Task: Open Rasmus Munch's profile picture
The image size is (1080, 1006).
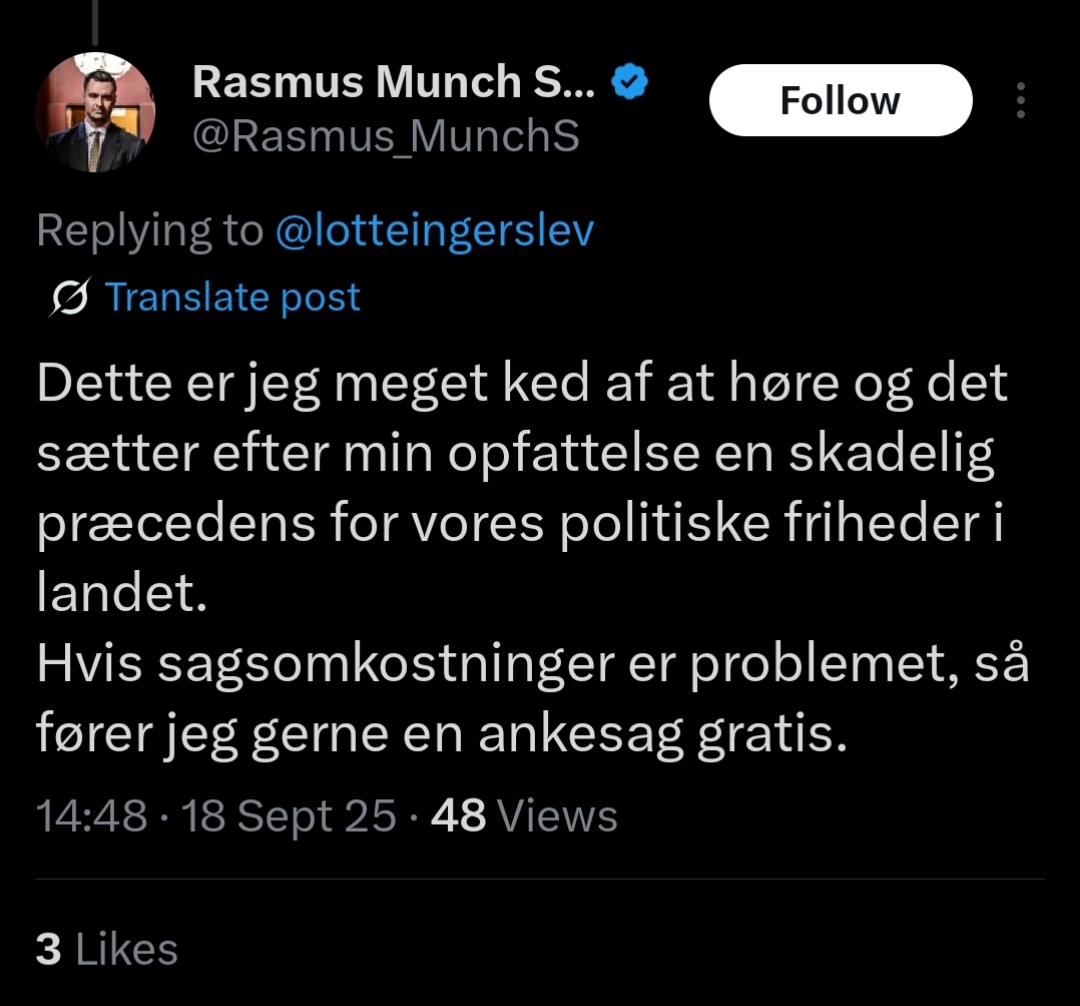Action: tap(95, 112)
